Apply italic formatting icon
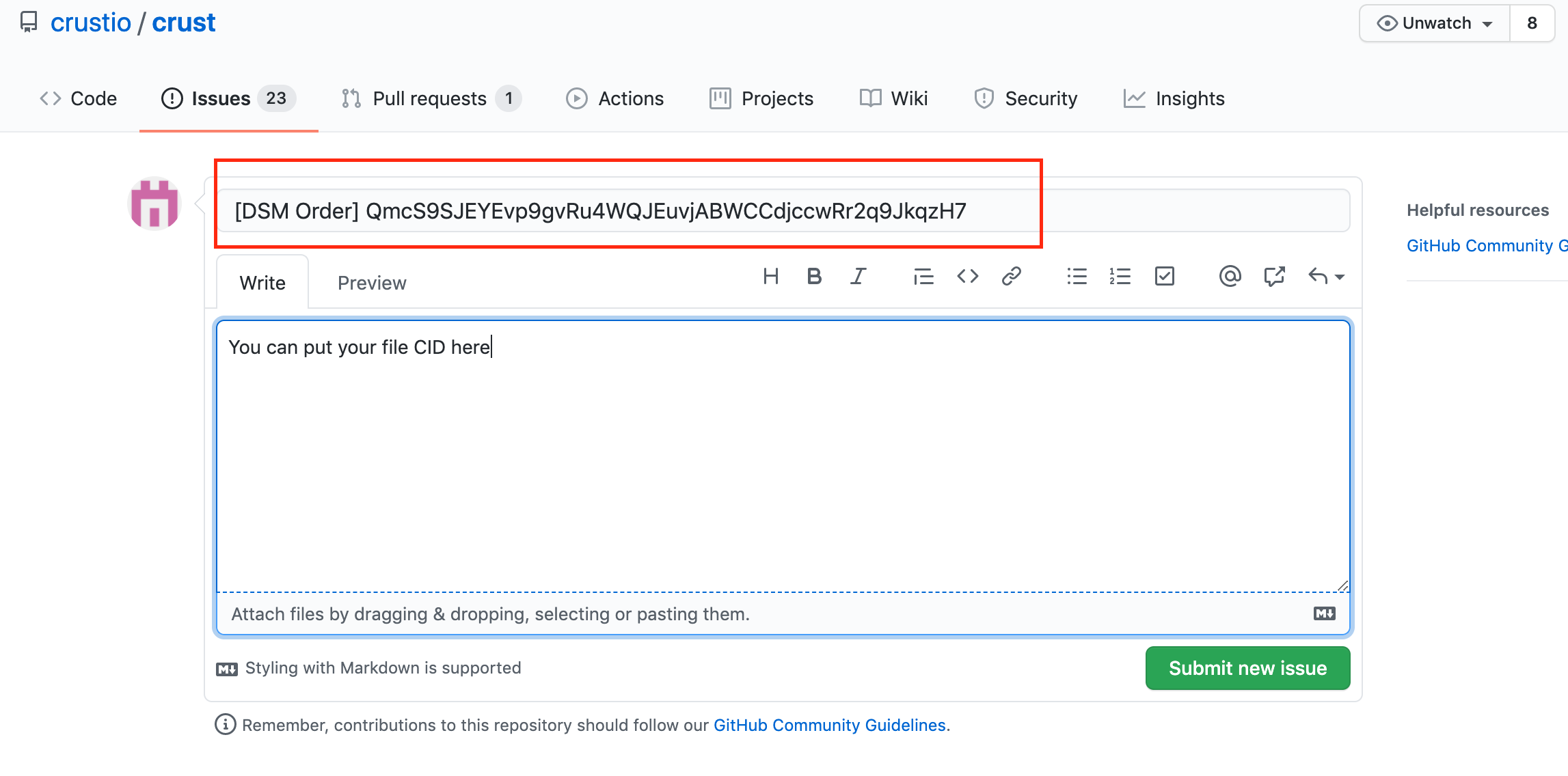Screen dimensions: 1568x776 (x=858, y=277)
